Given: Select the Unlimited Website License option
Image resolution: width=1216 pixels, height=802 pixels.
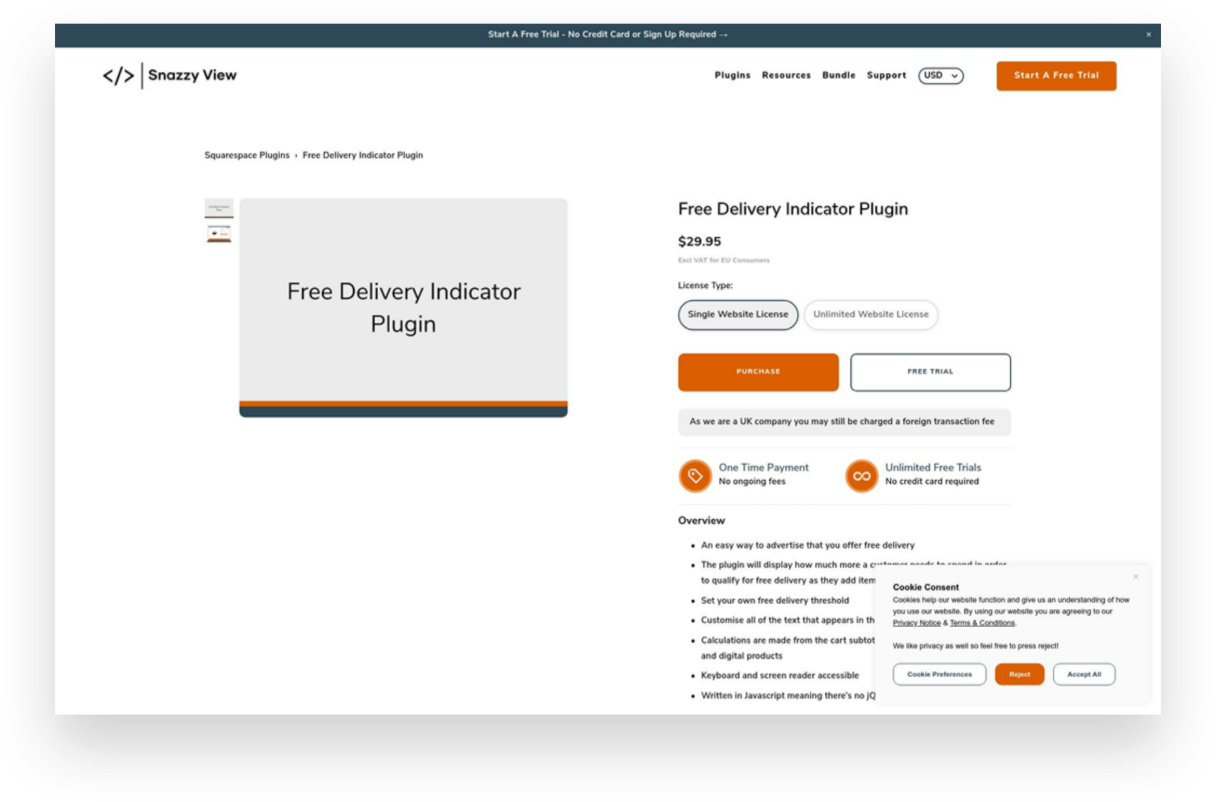Looking at the screenshot, I should (x=870, y=314).
